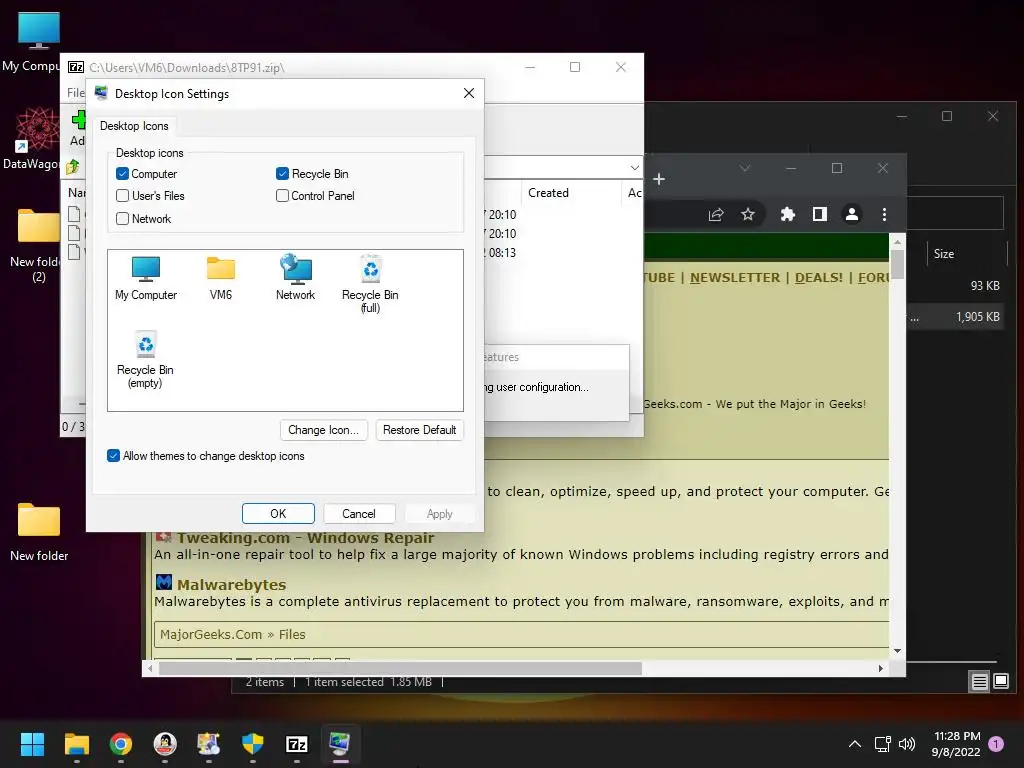Viewport: 1024px width, 768px height.
Task: Click MajorGeeks.Com breadcrumb link
Action: tap(210, 634)
